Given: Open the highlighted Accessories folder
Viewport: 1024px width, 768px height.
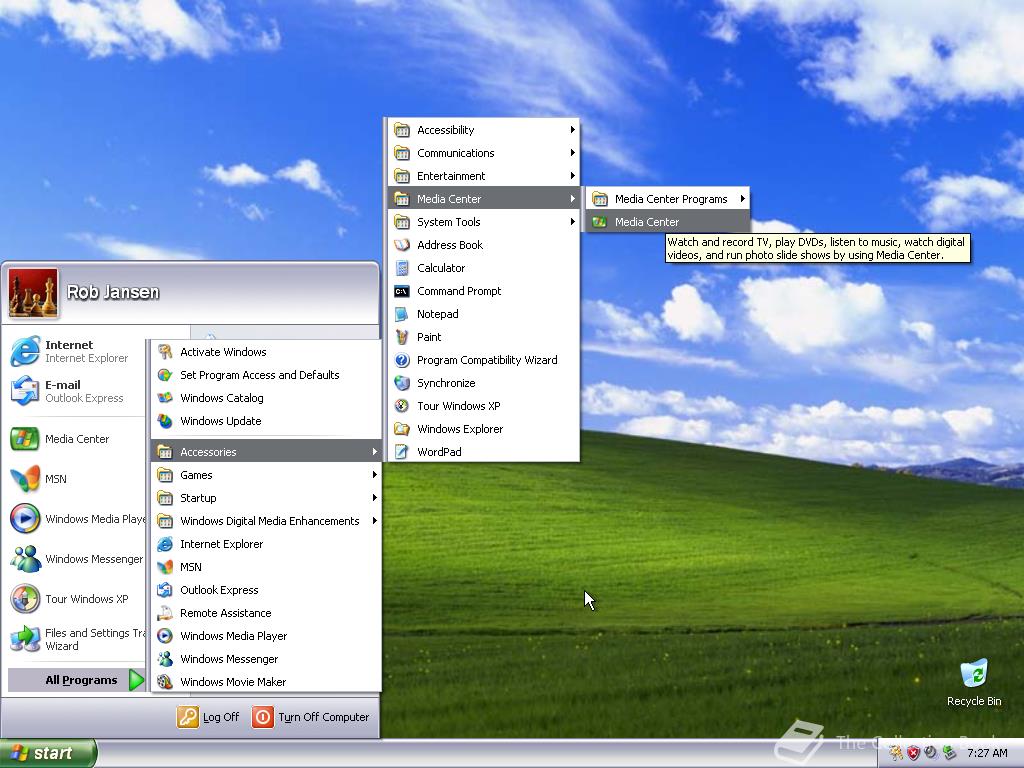Looking at the screenshot, I should pyautogui.click(x=266, y=452).
